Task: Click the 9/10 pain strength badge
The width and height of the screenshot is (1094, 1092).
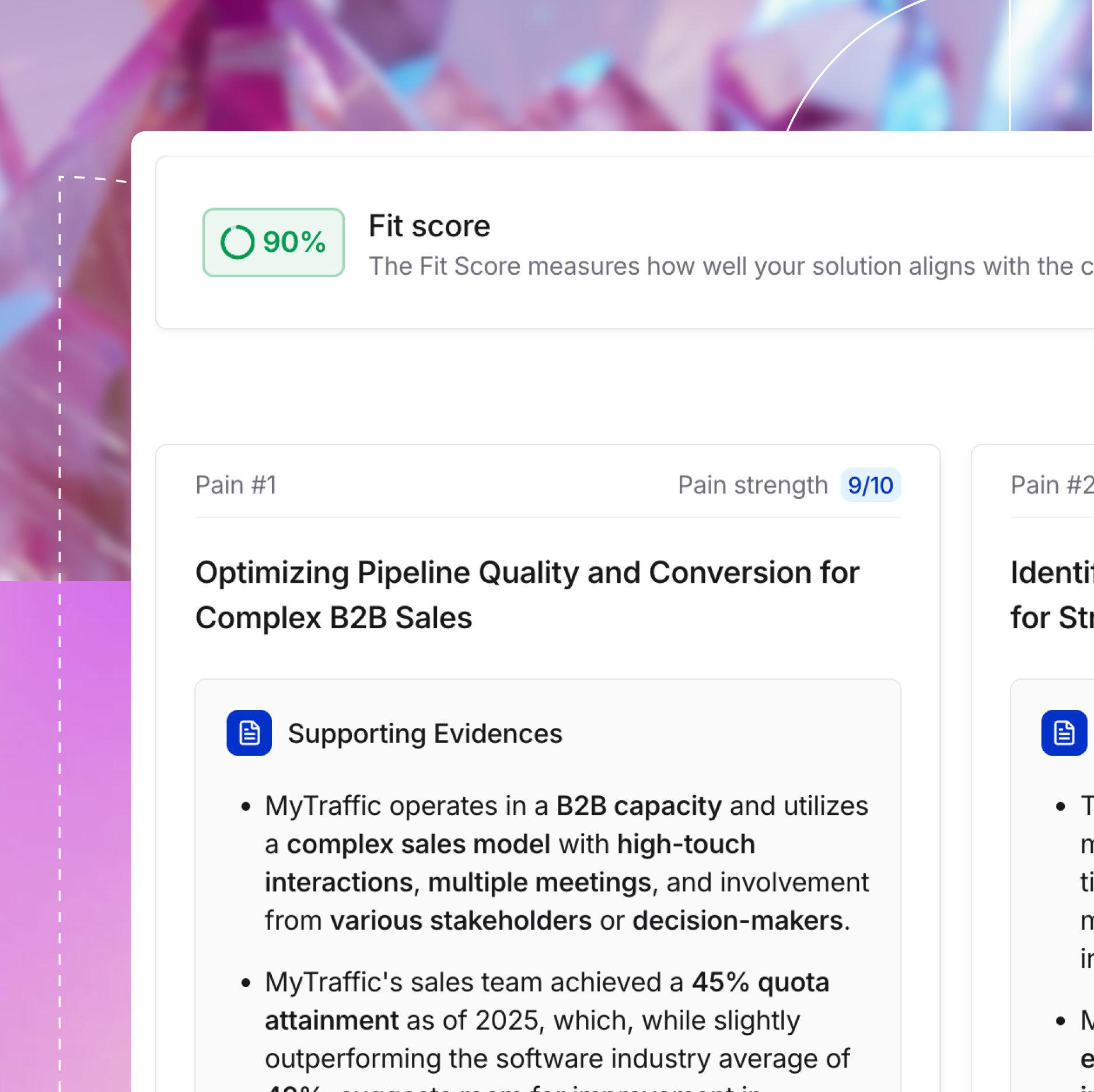Action: [870, 485]
